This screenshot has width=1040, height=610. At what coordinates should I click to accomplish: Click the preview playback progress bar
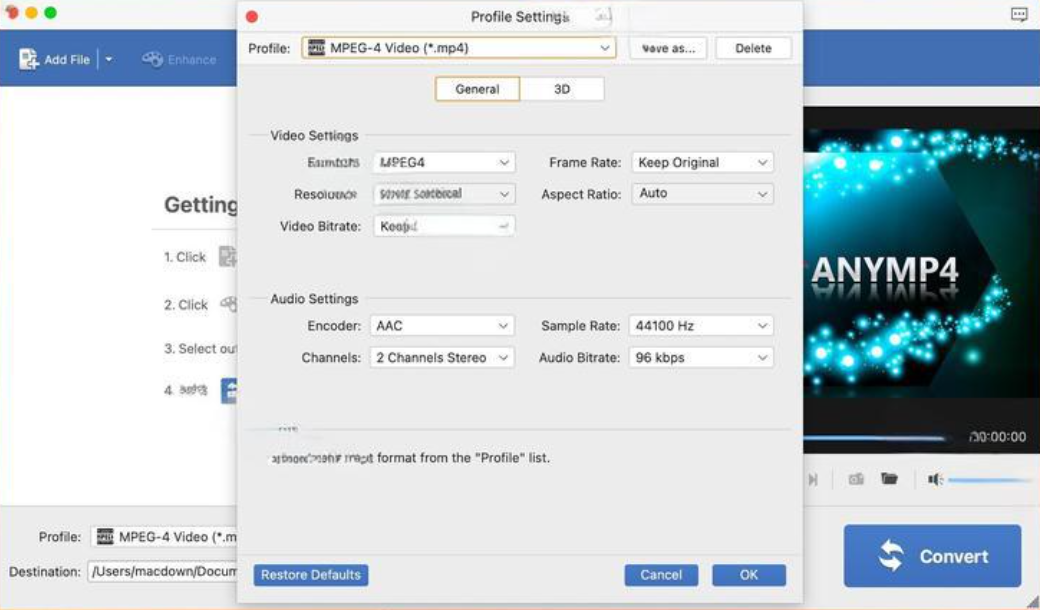[x=874, y=438]
